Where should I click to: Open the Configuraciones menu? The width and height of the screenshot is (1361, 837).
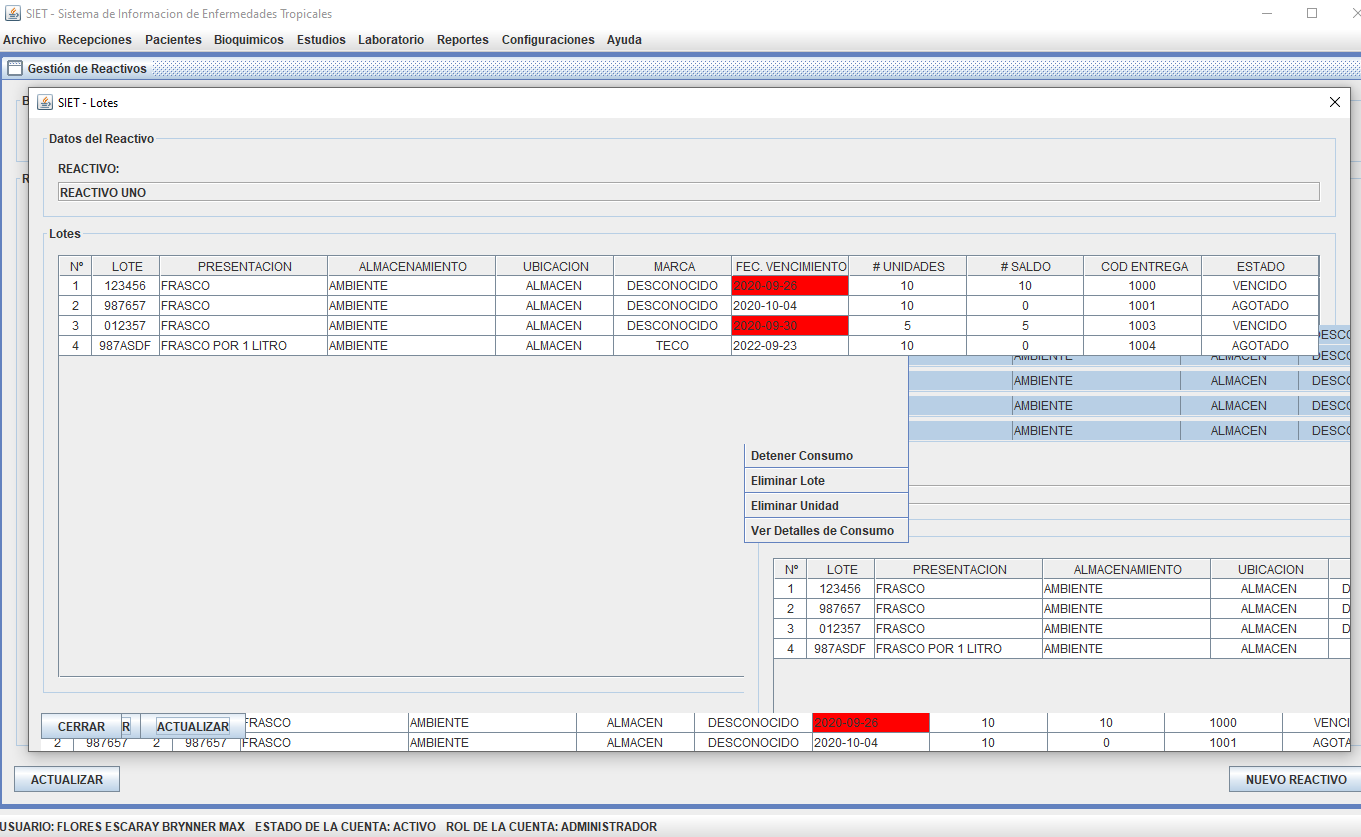(548, 40)
